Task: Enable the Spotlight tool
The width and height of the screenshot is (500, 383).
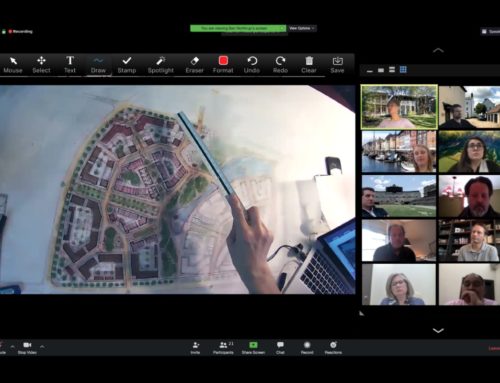Action: pos(161,64)
